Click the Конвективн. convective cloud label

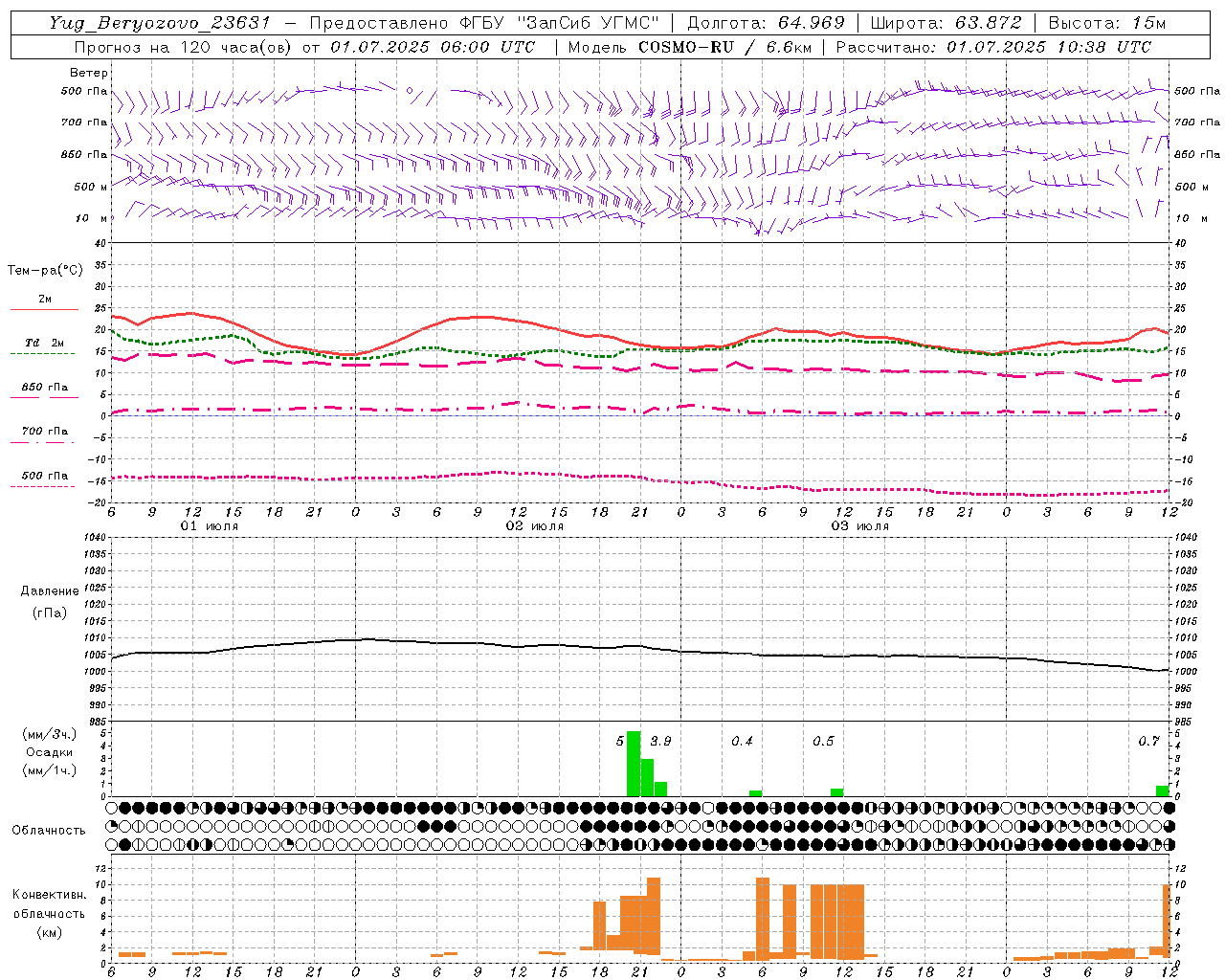click(49, 895)
